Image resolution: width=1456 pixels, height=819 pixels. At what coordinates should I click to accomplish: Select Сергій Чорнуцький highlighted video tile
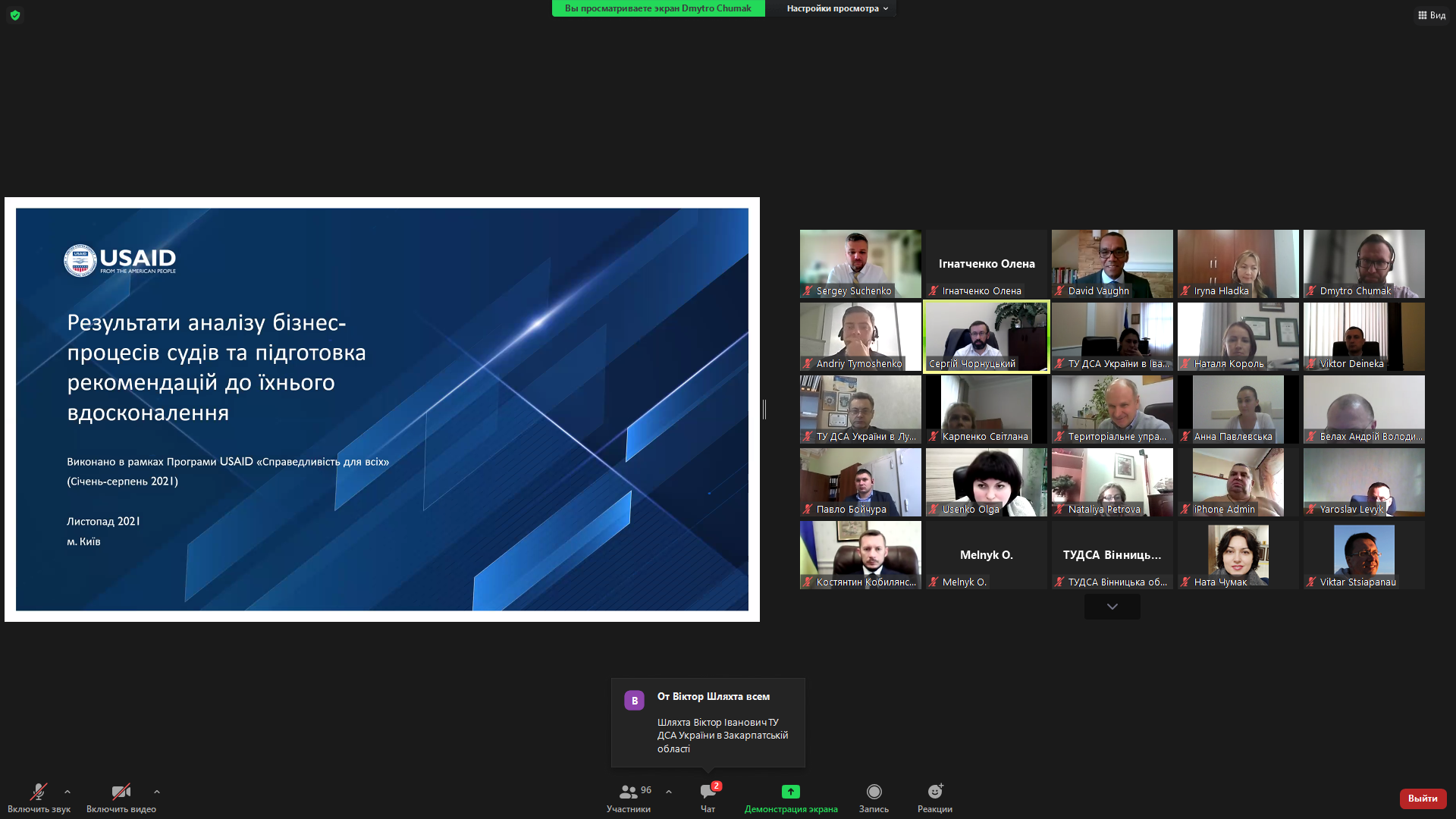[986, 336]
